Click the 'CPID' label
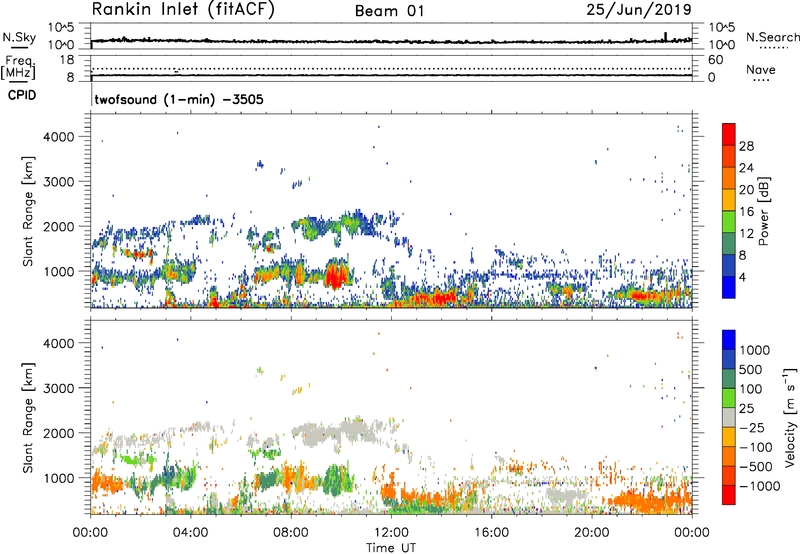800x554 pixels. pos(22,95)
